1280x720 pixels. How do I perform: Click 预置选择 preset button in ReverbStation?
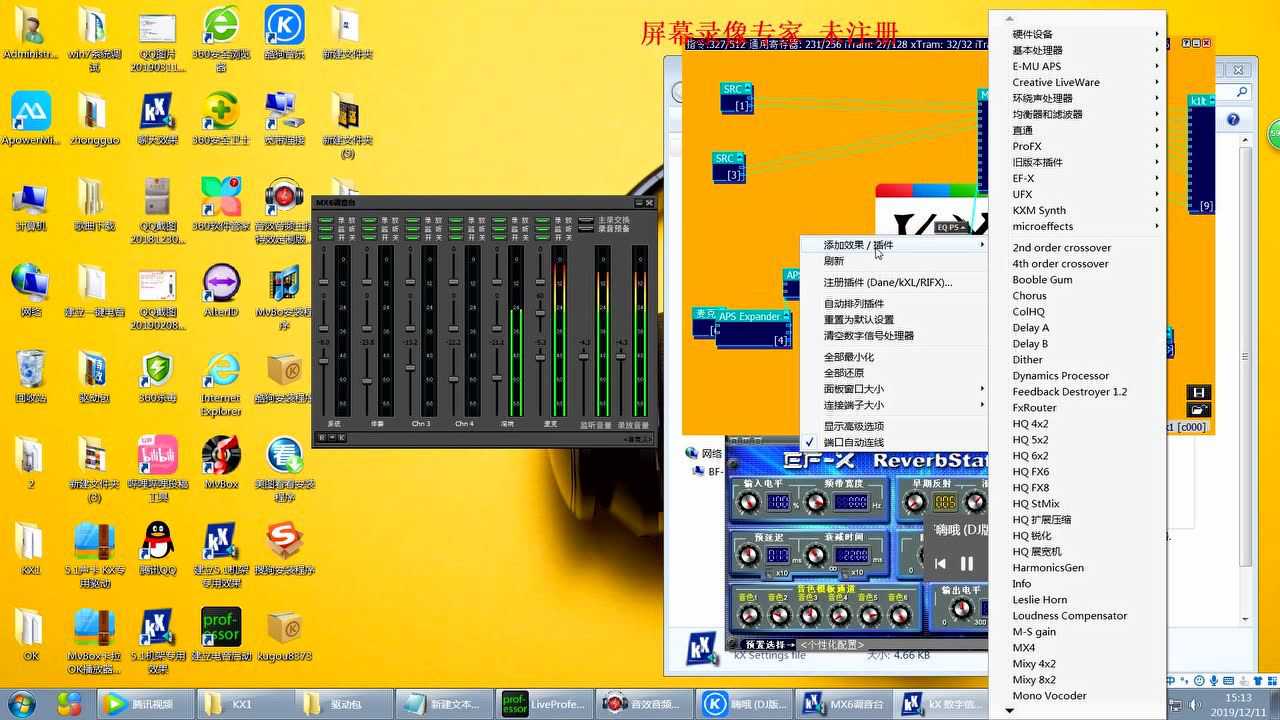click(x=770, y=645)
